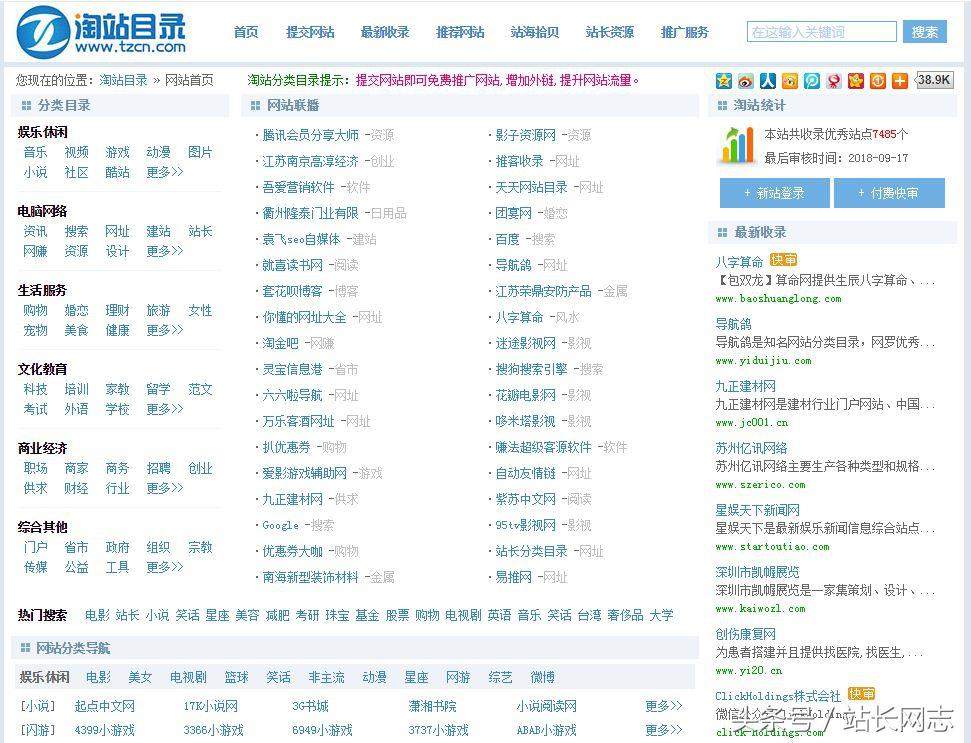Select 电影 tab in 网站分类导航
The width and height of the screenshot is (971, 743).
(98, 677)
